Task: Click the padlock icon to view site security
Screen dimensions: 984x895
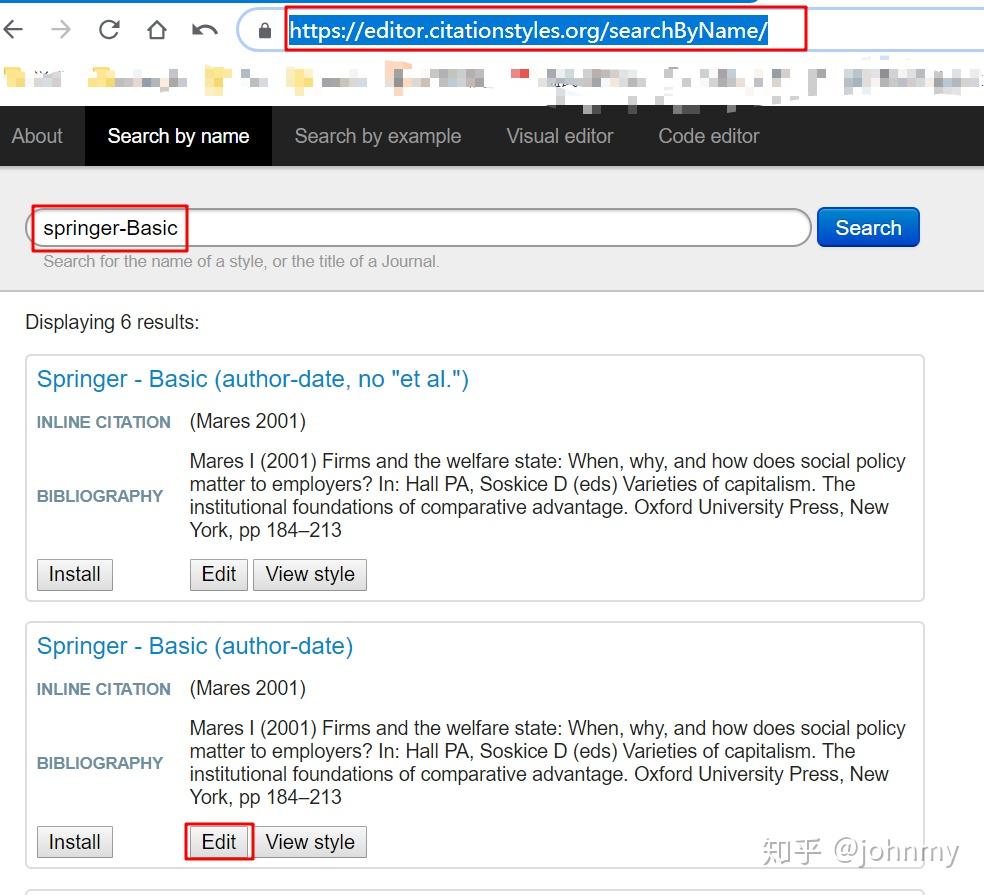Action: coord(262,30)
